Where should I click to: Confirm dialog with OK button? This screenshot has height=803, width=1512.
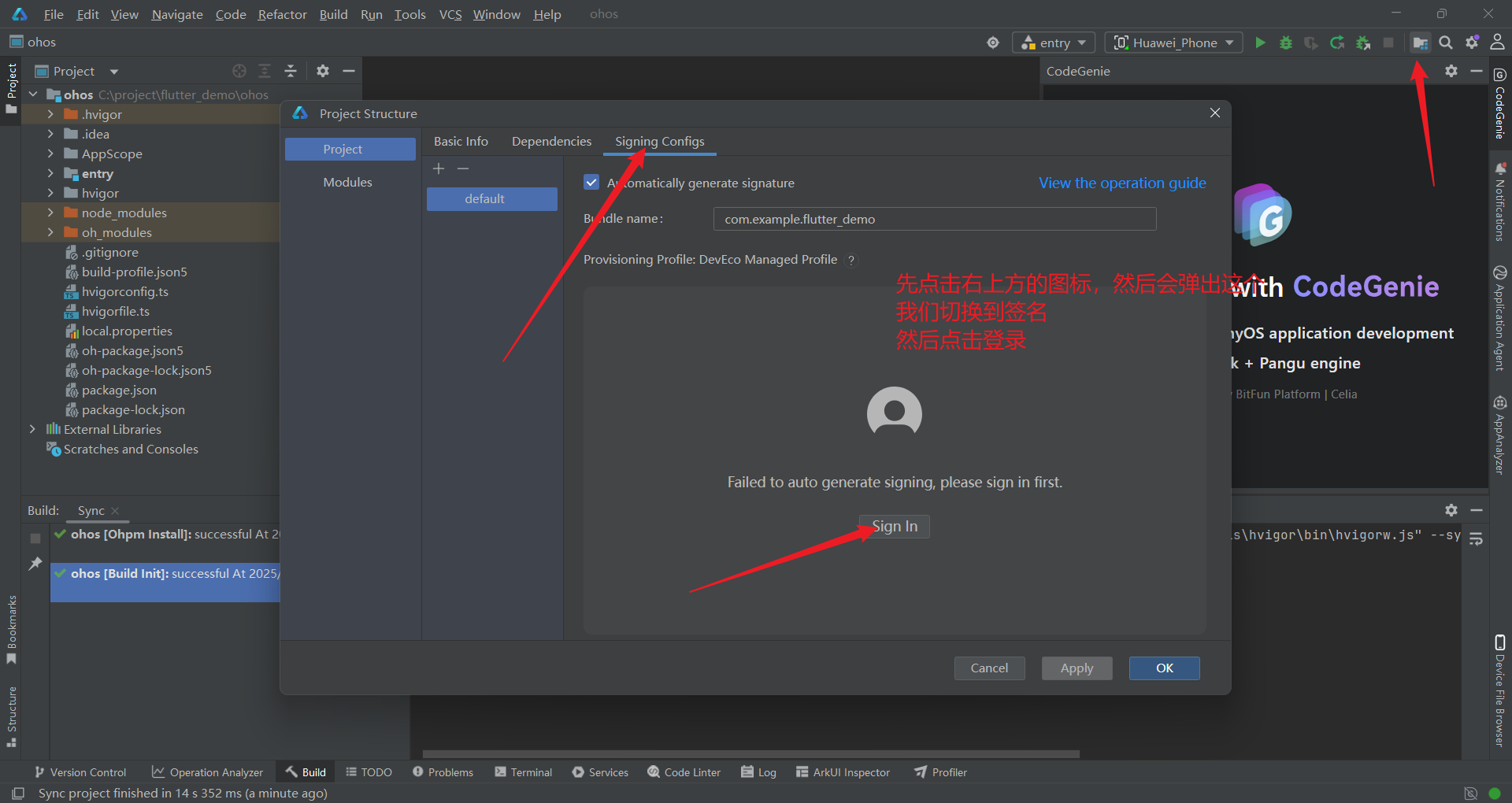tap(1164, 668)
